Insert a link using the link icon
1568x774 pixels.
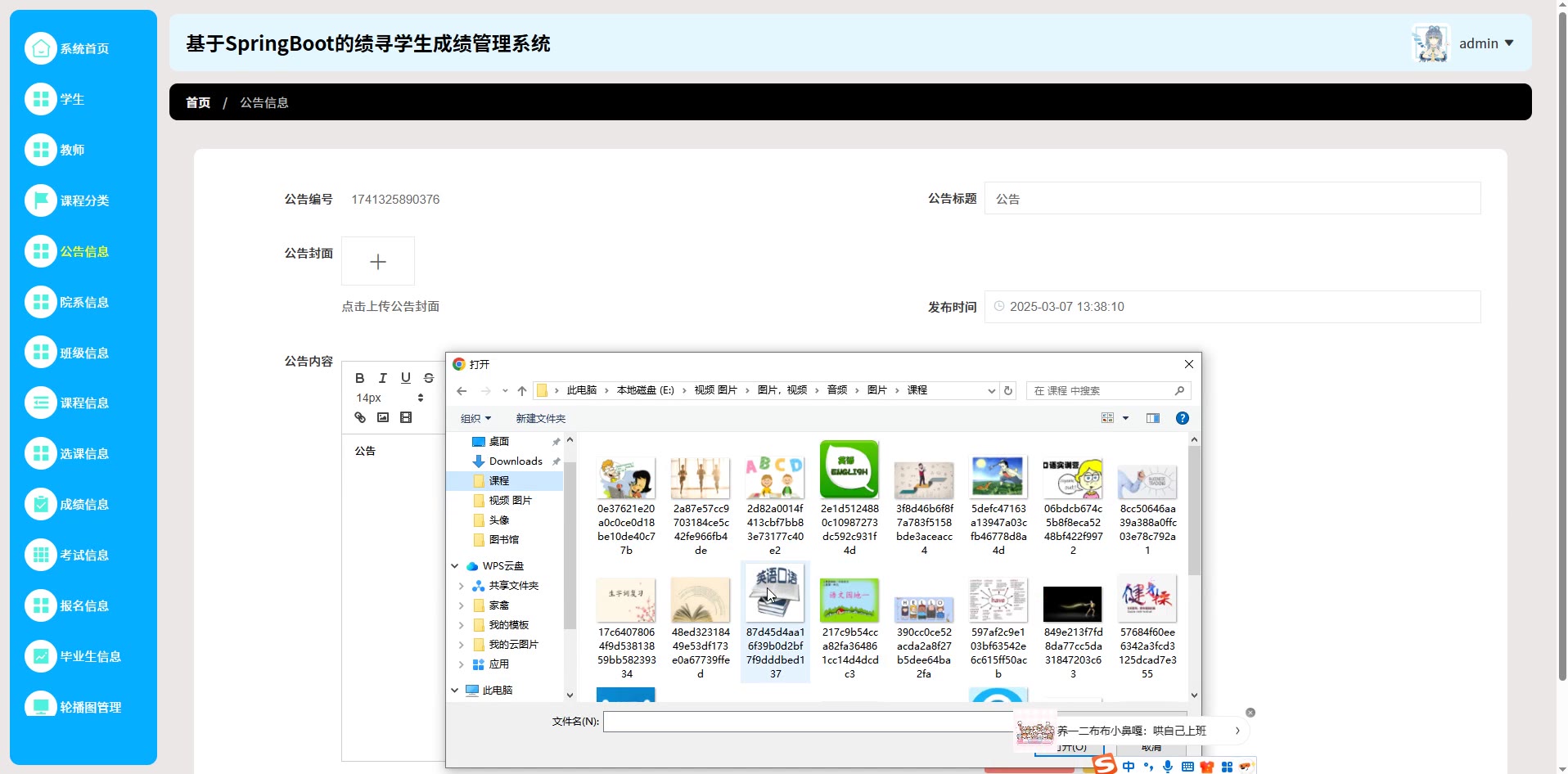pyautogui.click(x=360, y=417)
